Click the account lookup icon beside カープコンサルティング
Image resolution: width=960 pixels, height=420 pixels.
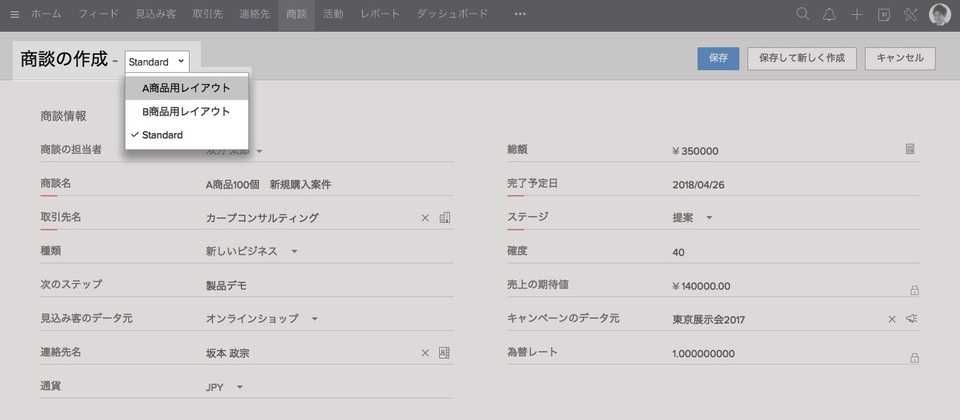(x=445, y=217)
